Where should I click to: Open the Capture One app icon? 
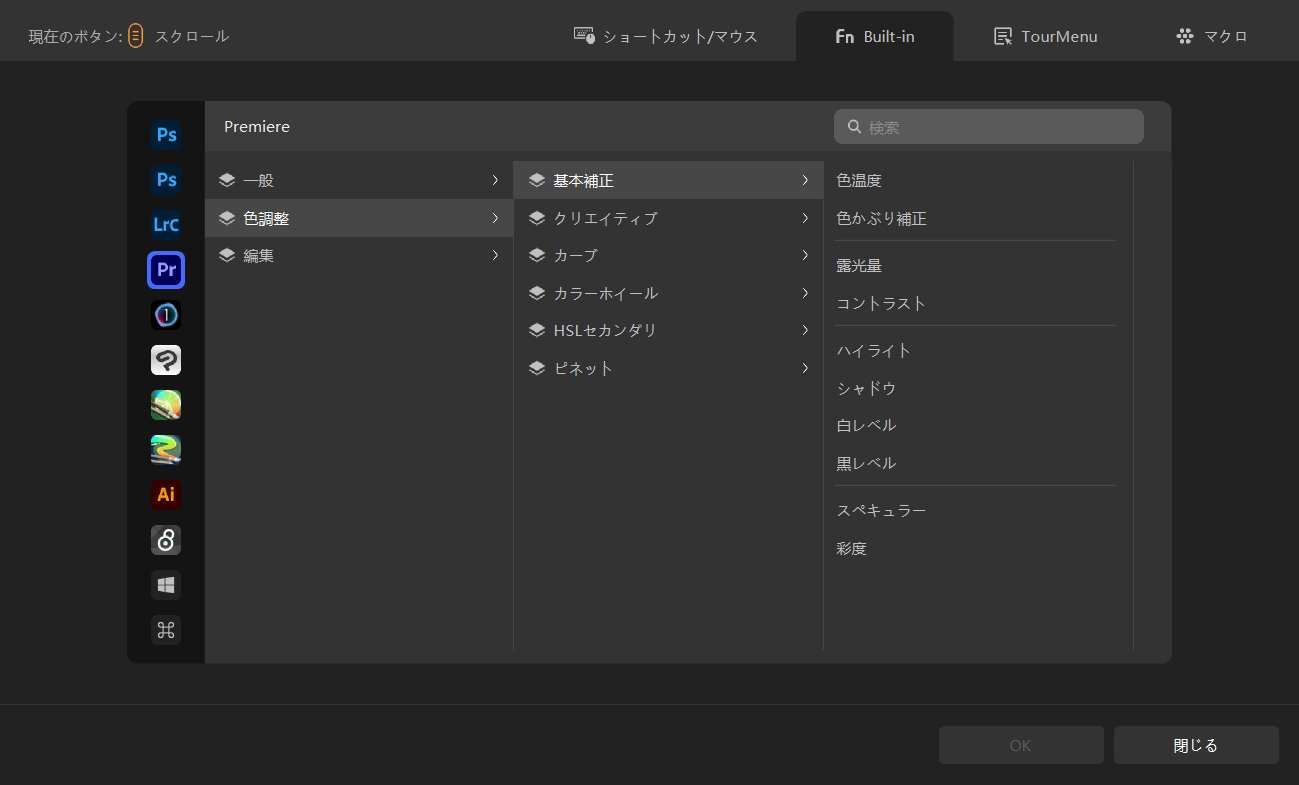pyautogui.click(x=166, y=315)
